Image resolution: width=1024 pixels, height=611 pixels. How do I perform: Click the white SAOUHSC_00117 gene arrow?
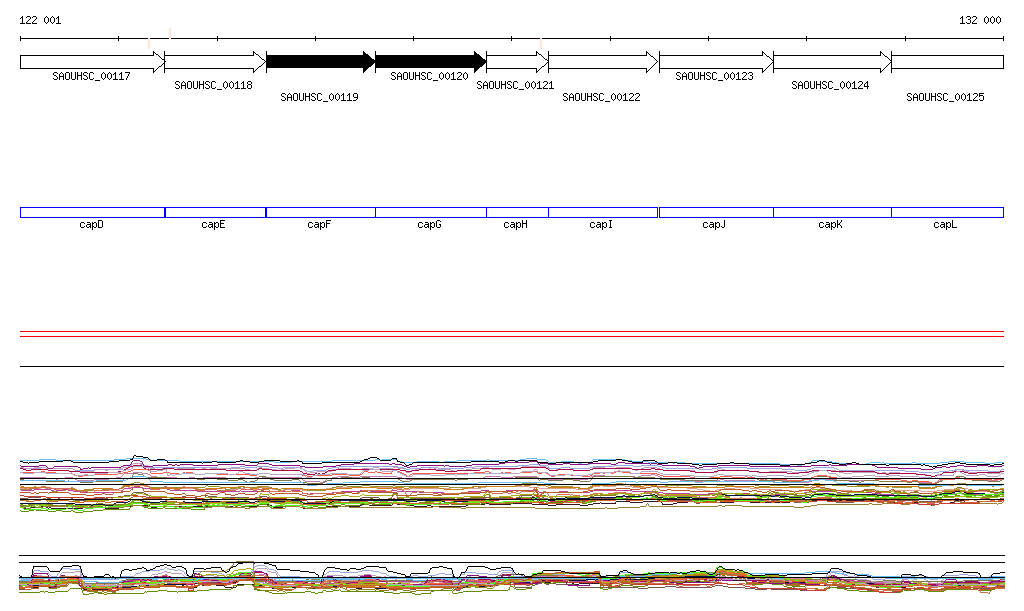pos(91,62)
